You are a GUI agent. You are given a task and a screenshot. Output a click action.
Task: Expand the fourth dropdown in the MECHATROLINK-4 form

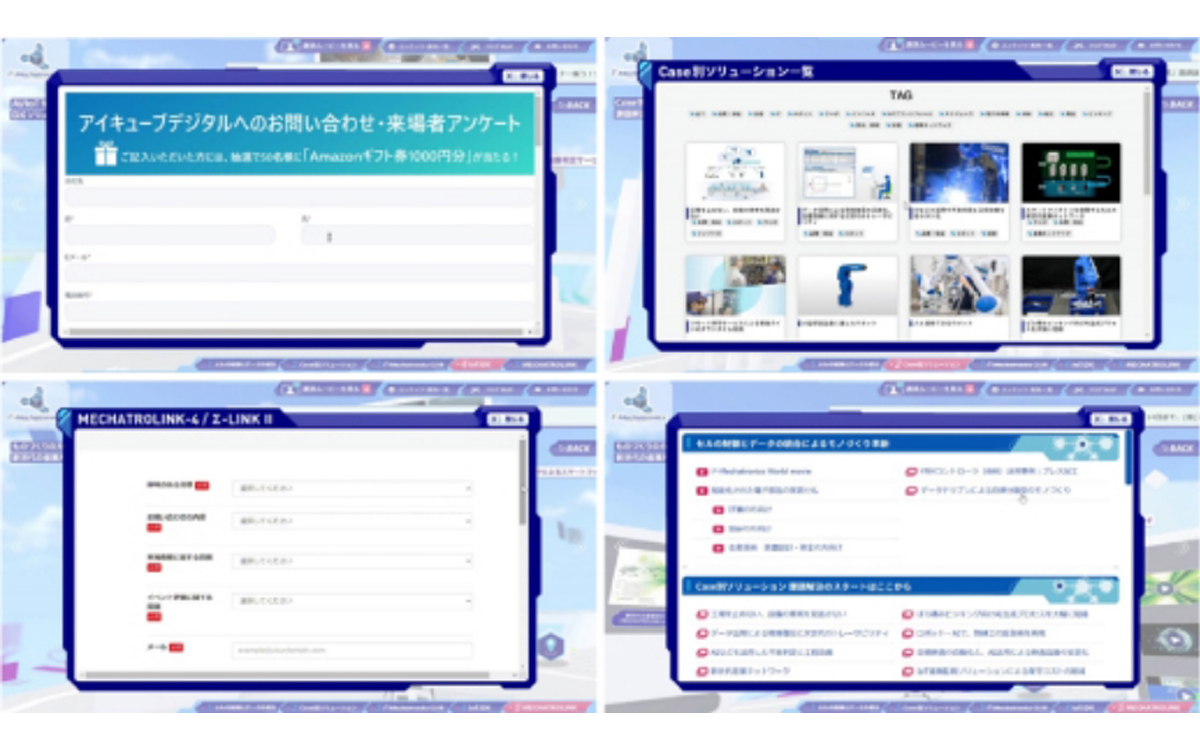pos(351,601)
